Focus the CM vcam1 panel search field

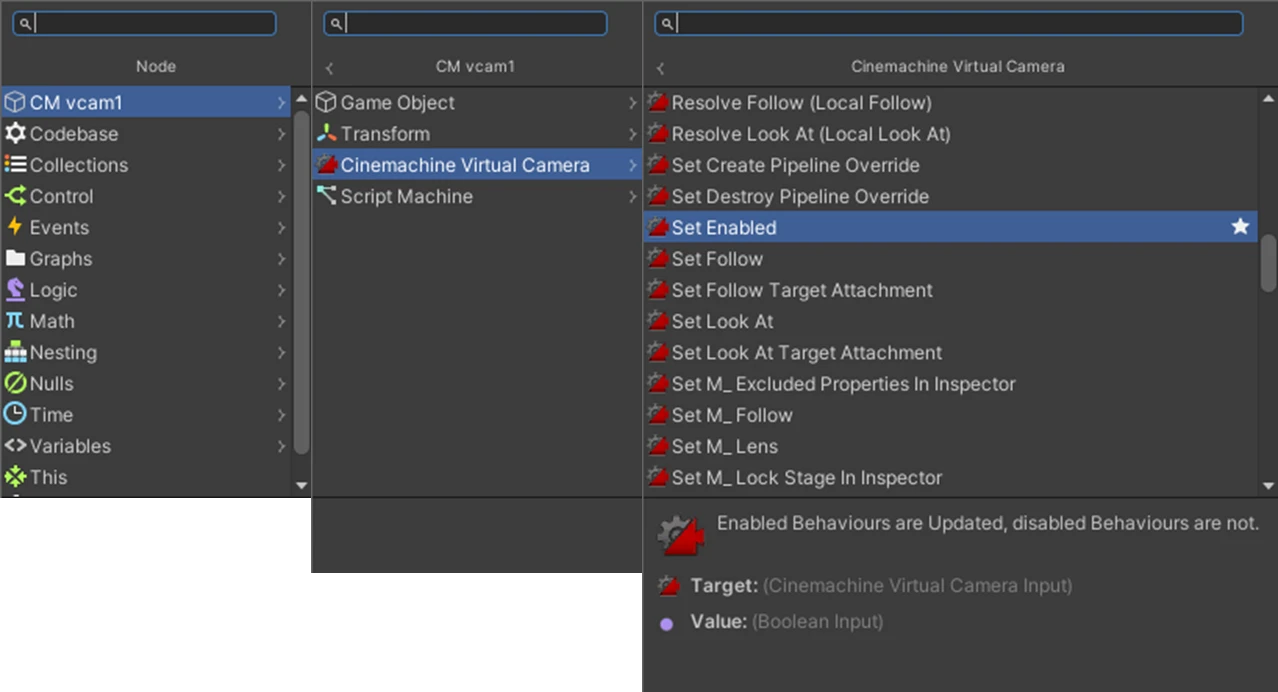pos(465,23)
